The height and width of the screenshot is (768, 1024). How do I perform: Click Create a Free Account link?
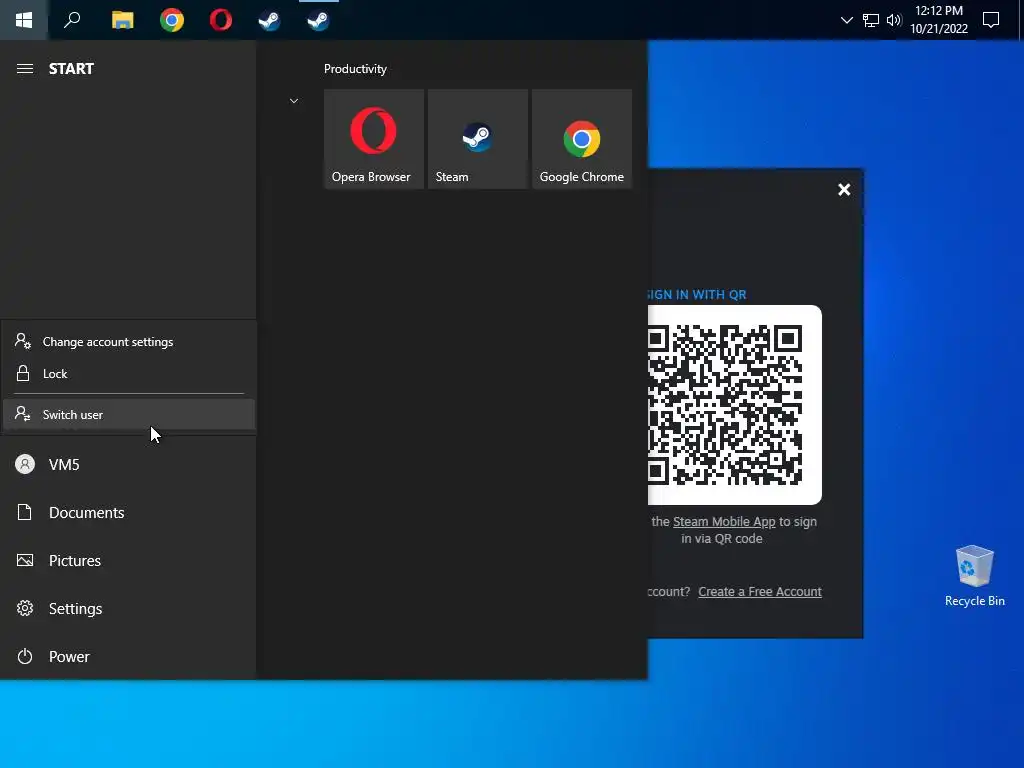760,592
